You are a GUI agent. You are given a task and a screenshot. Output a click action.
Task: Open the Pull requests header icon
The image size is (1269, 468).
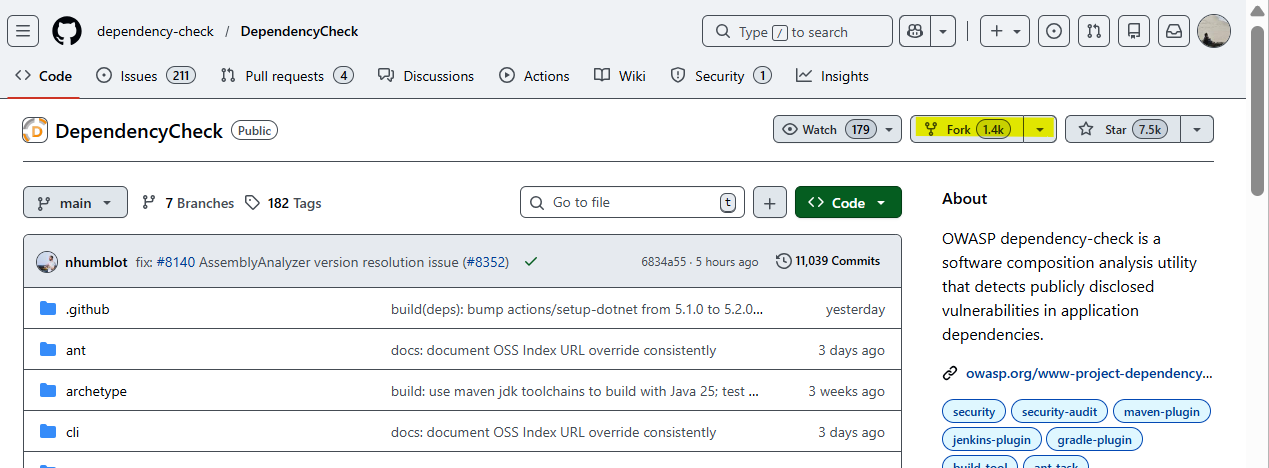1093,31
